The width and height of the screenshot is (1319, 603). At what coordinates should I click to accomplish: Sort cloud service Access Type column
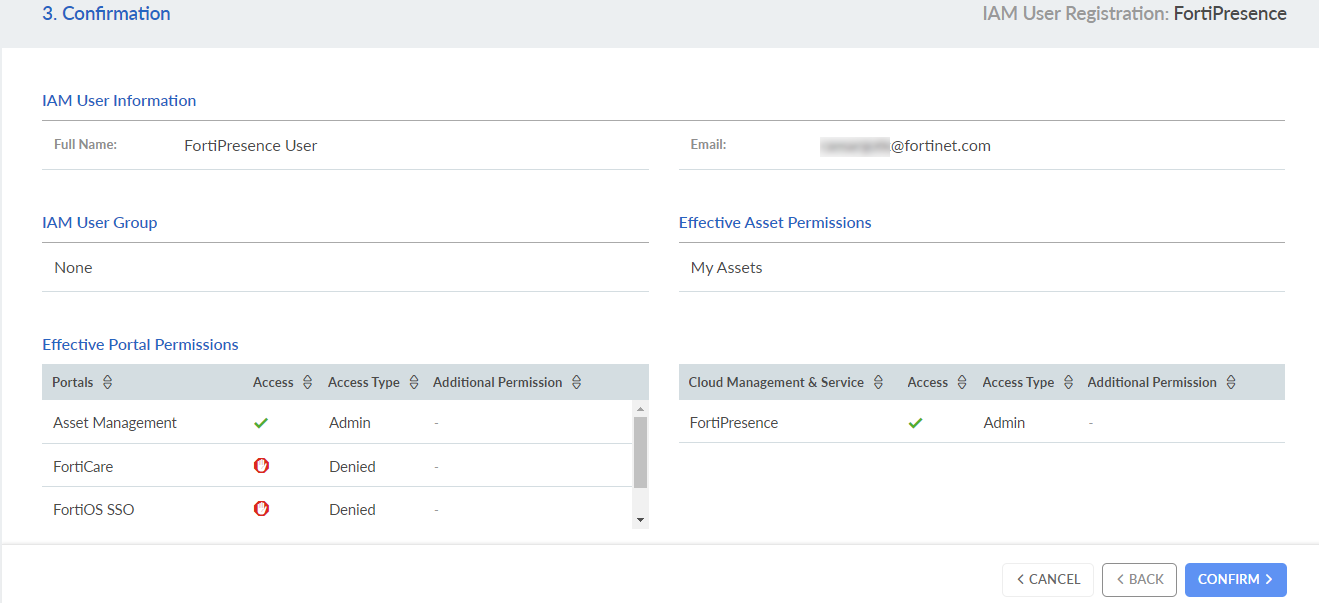coord(1068,382)
